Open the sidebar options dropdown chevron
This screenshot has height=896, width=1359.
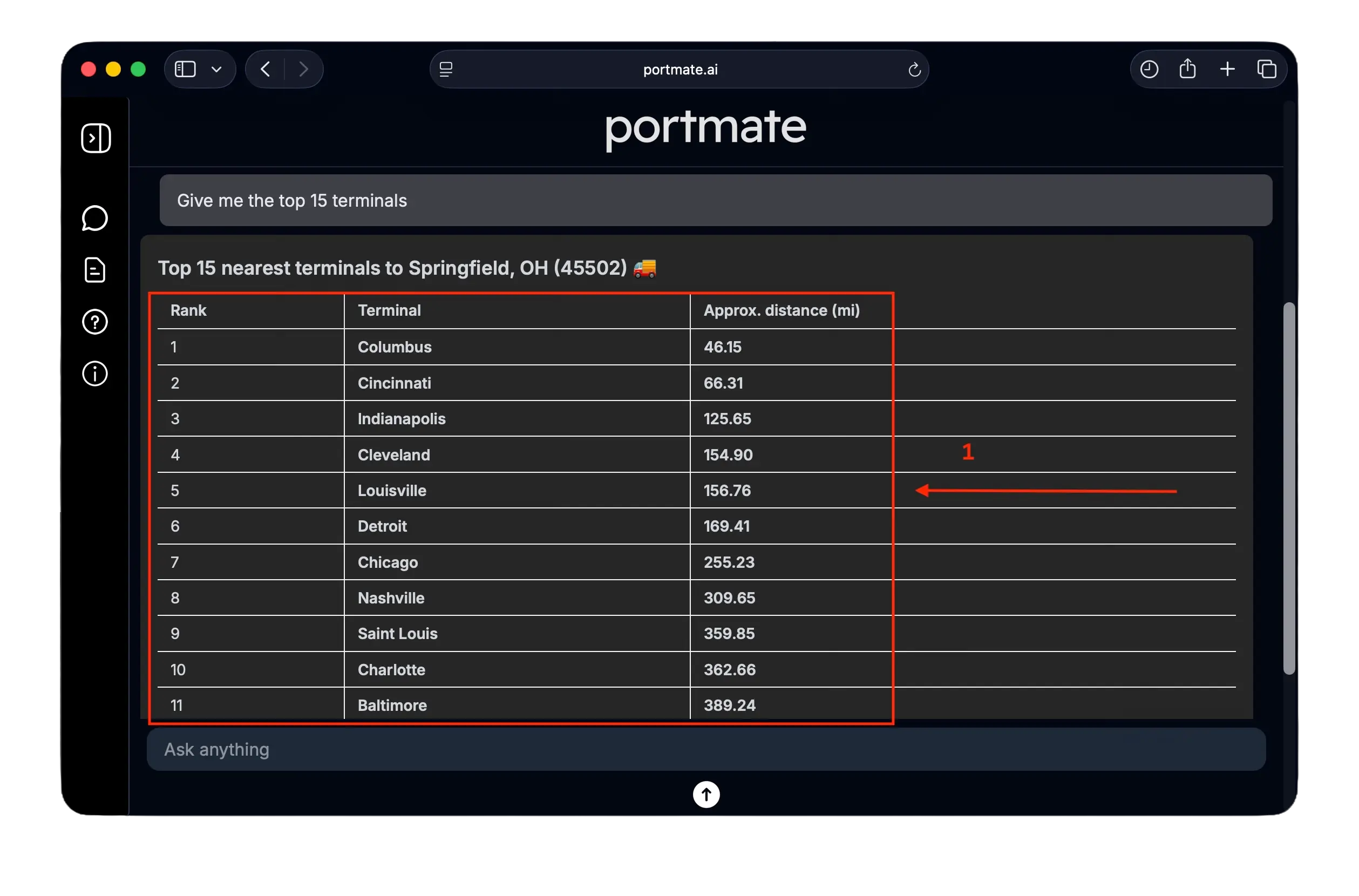216,70
